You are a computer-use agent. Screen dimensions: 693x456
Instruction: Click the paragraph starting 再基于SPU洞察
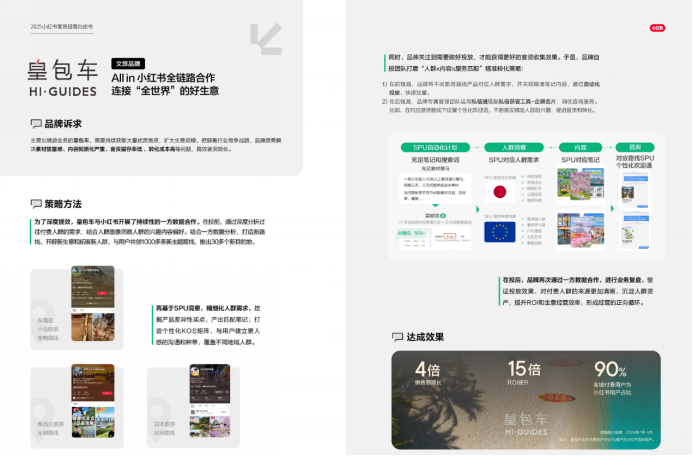click(208, 325)
